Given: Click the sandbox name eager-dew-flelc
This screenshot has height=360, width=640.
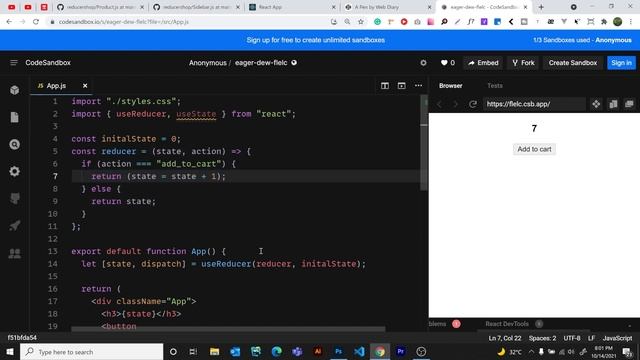Looking at the screenshot, I should point(261,63).
